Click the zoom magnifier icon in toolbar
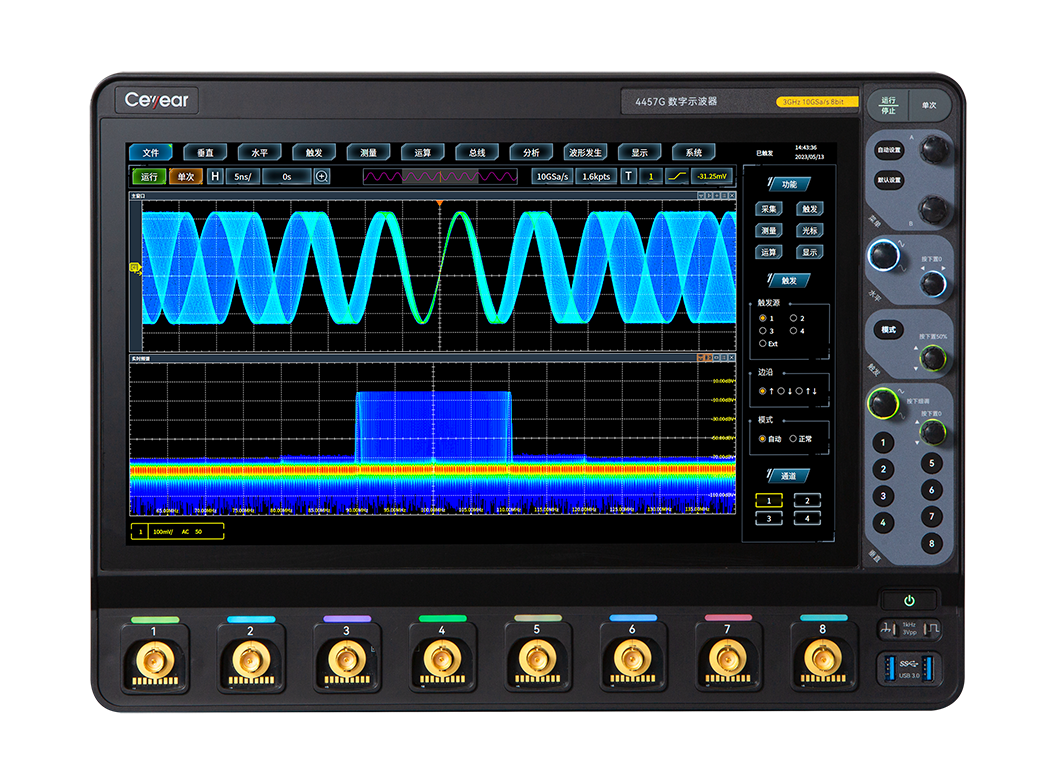This screenshot has height=784, width=1054. point(322,177)
